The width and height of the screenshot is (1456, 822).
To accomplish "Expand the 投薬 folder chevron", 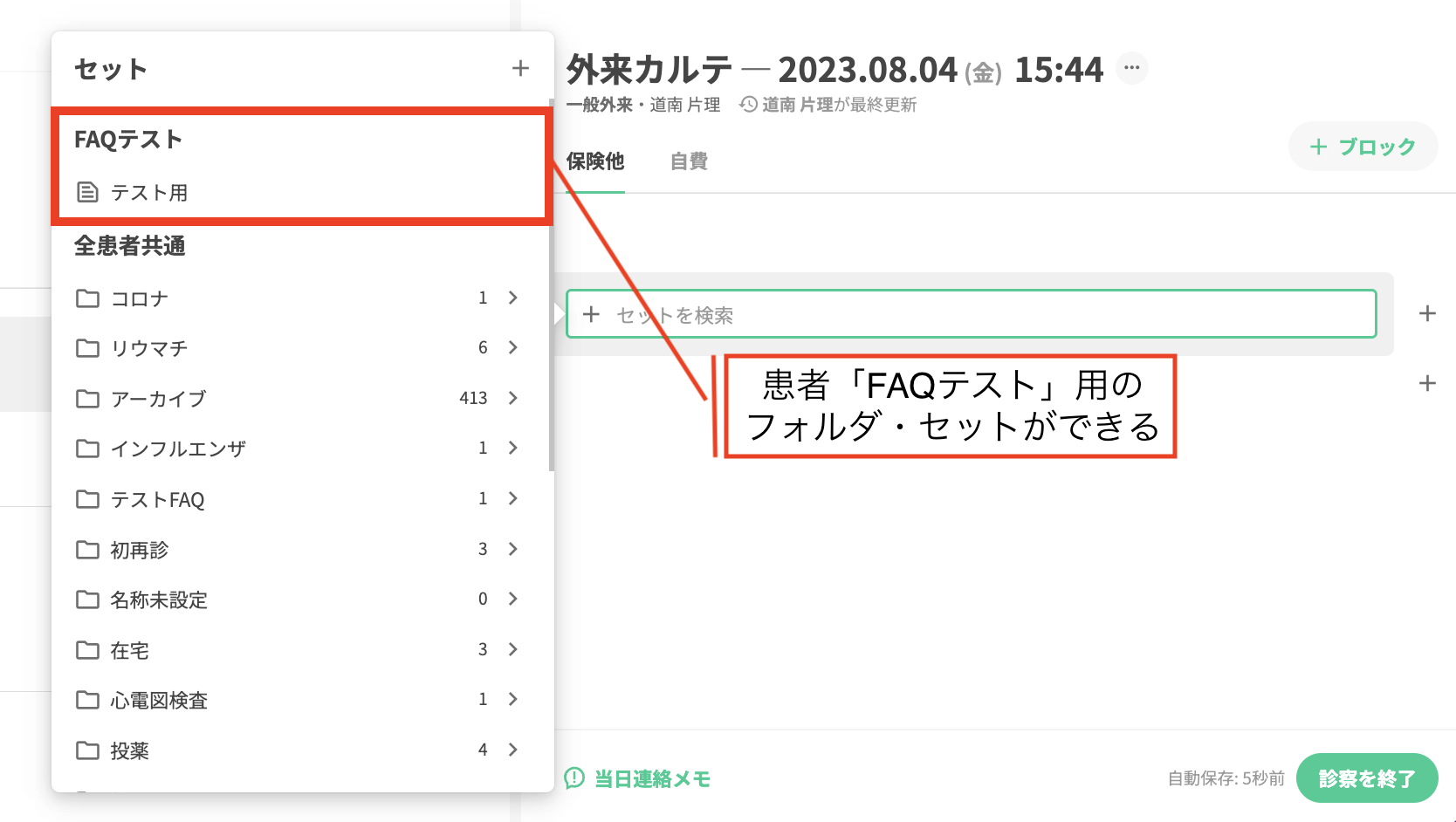I will click(x=513, y=750).
